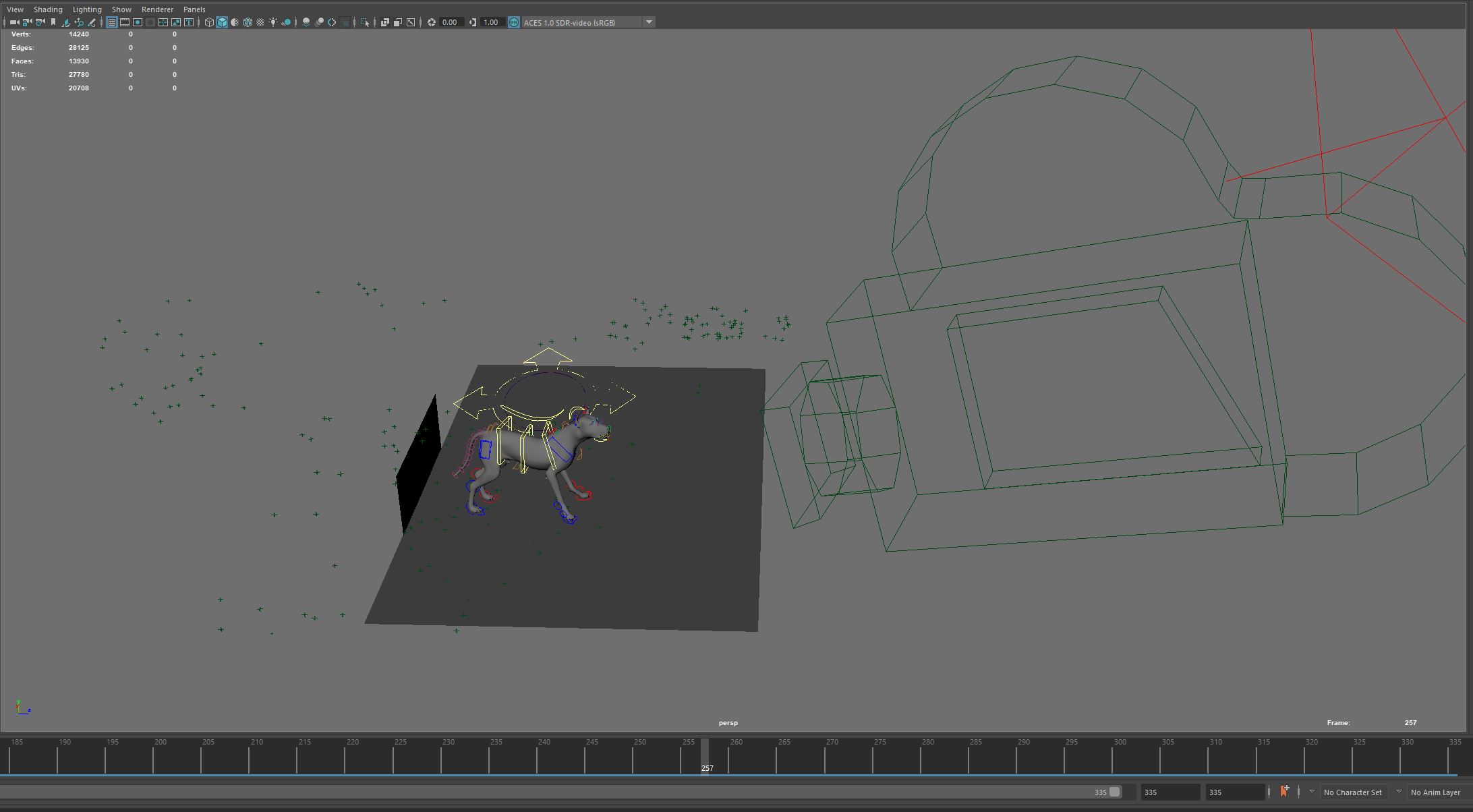Click the Select Camera icon
This screenshot has height=812, width=1473.
(x=14, y=22)
